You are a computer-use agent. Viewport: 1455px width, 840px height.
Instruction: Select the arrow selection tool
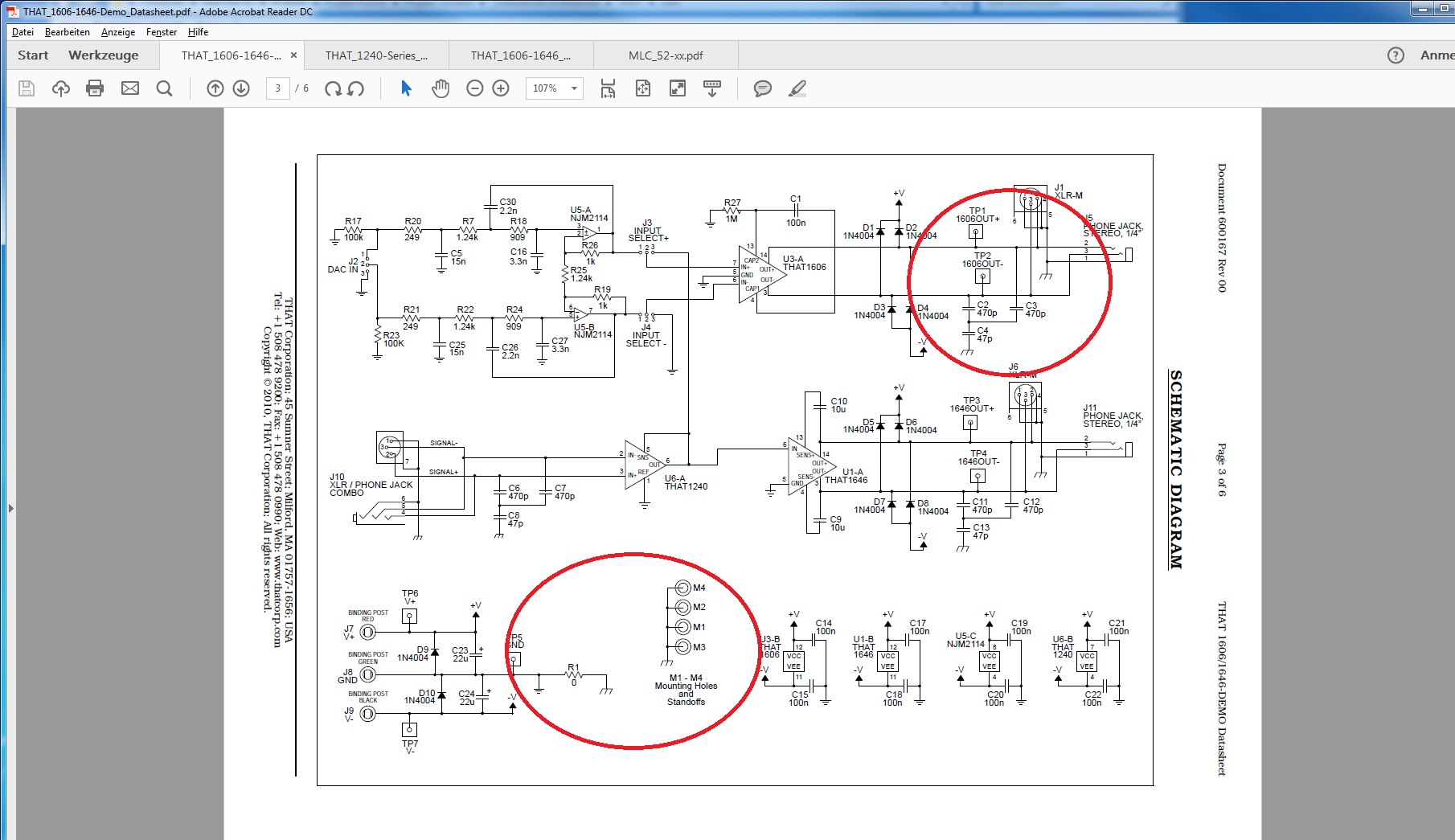[x=406, y=88]
